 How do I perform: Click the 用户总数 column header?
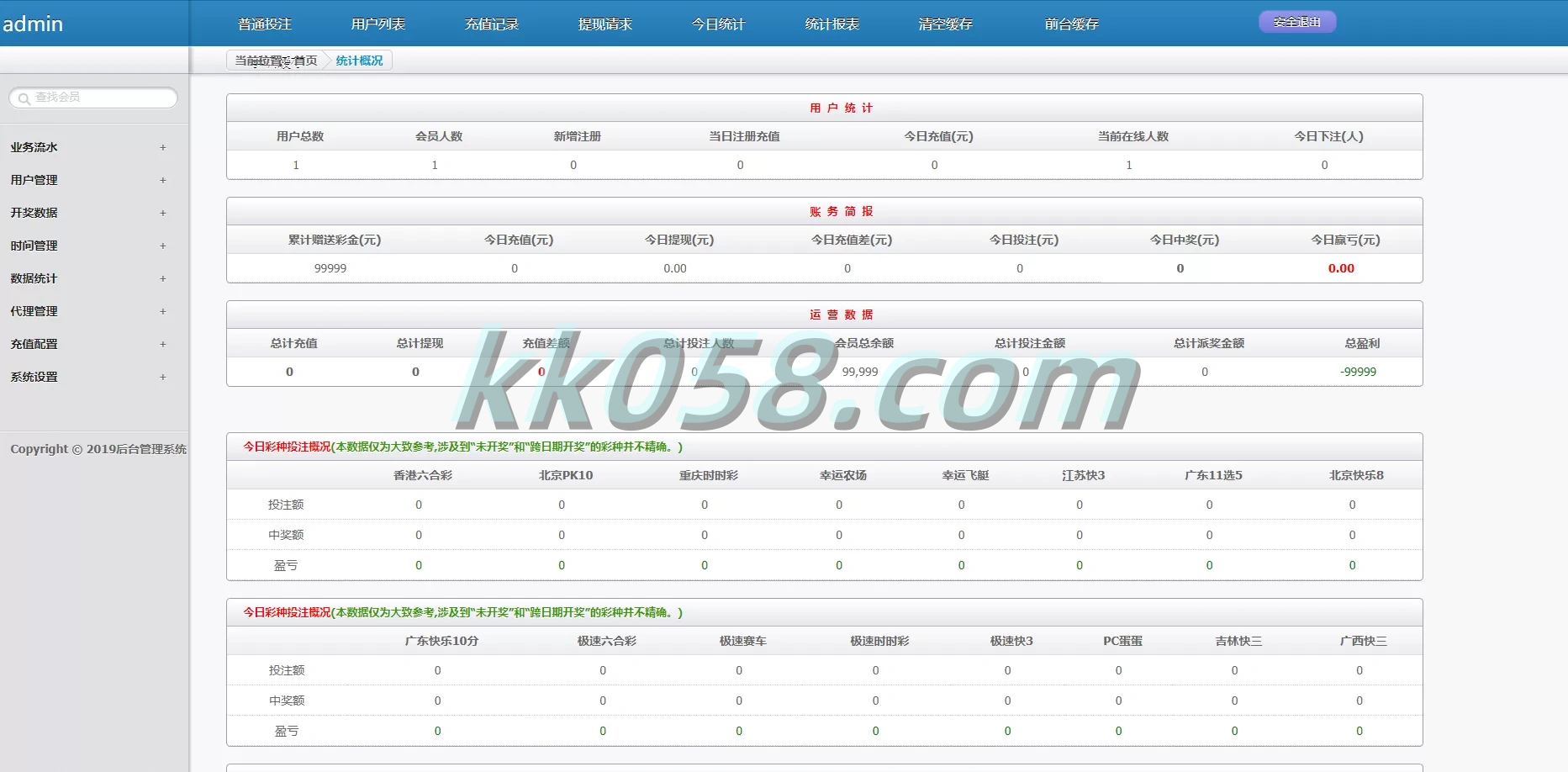click(x=300, y=136)
